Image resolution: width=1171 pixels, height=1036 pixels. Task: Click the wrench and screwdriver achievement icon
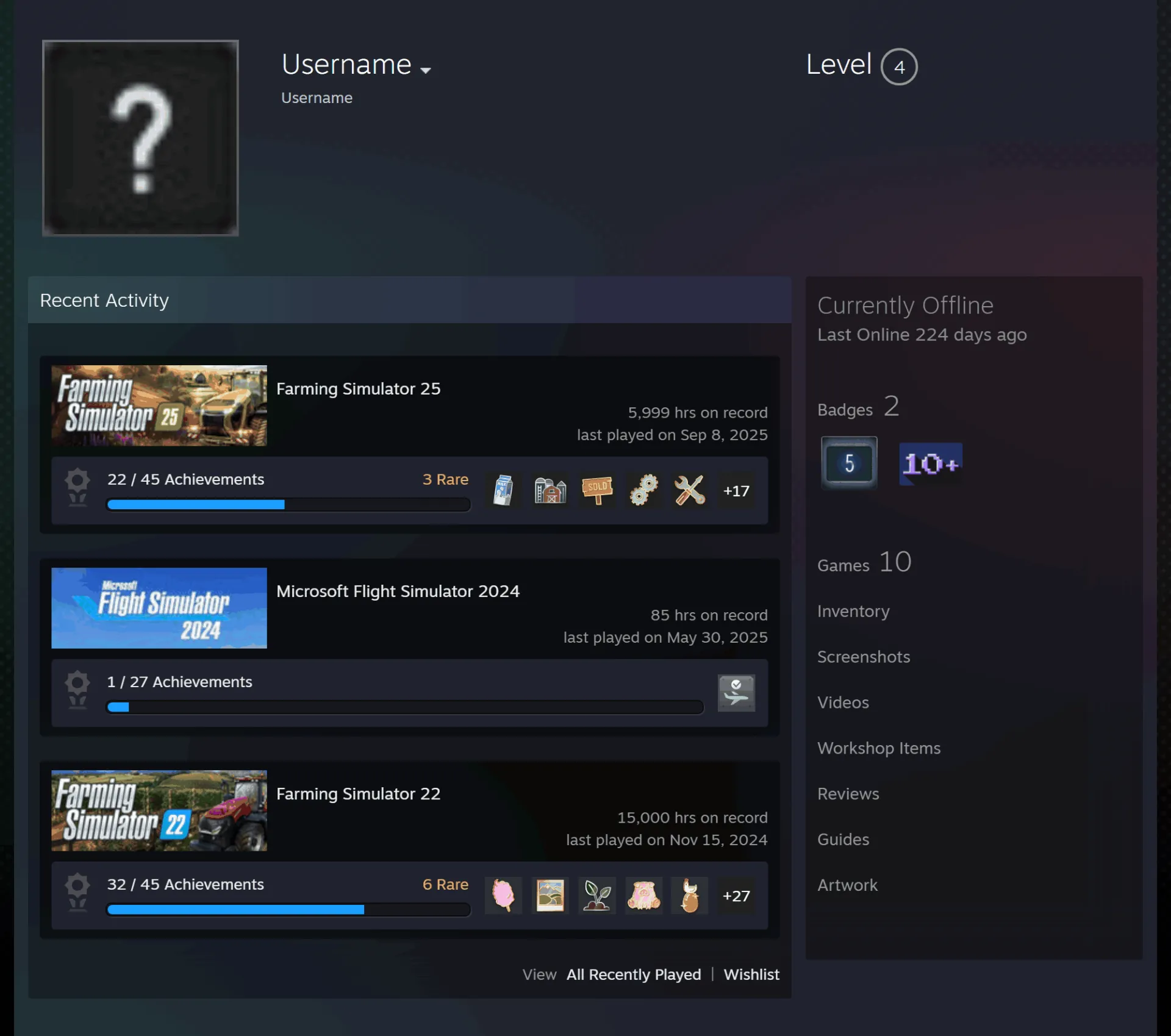click(690, 490)
